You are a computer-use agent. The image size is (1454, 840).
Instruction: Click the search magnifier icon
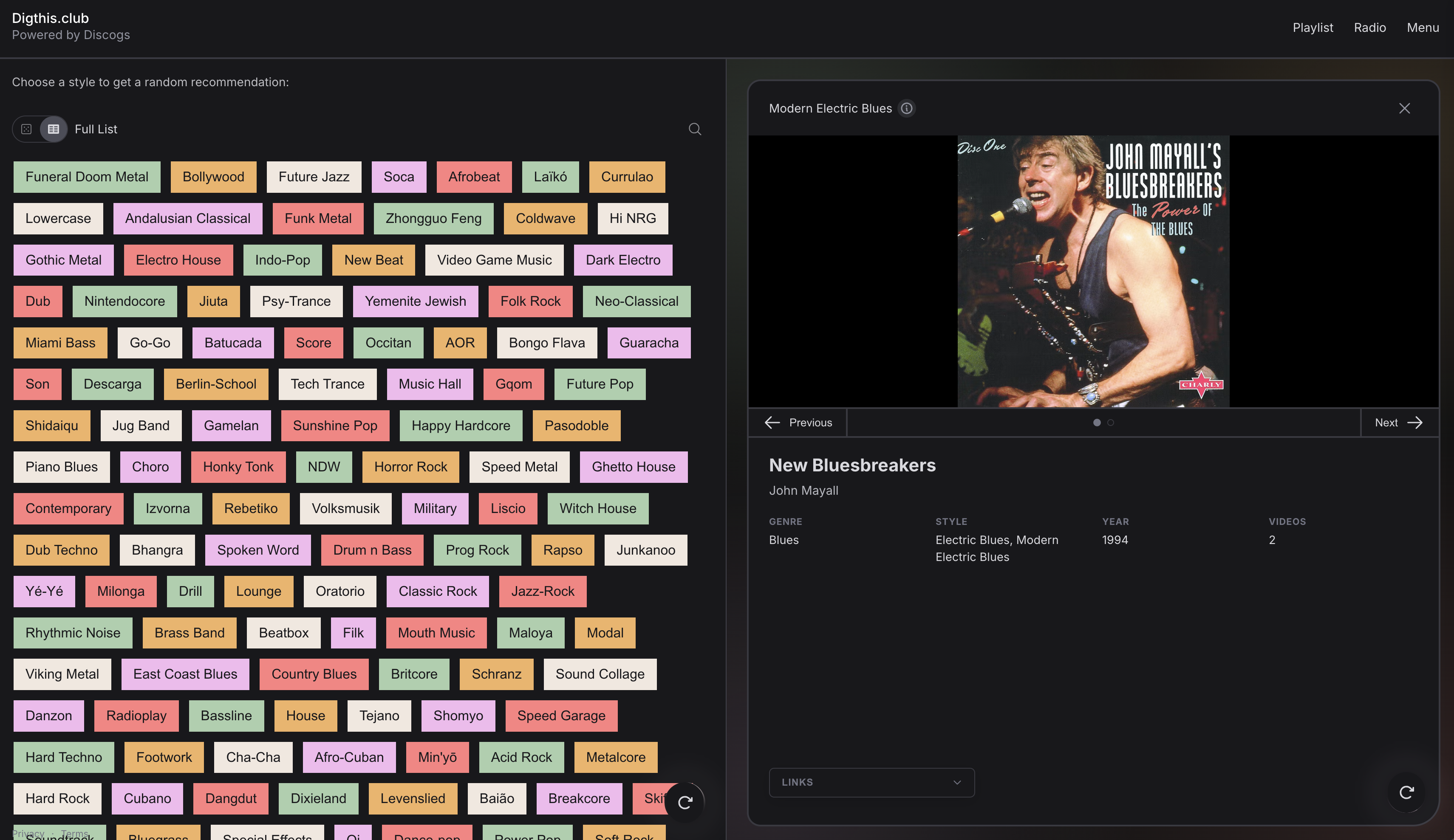tap(695, 129)
